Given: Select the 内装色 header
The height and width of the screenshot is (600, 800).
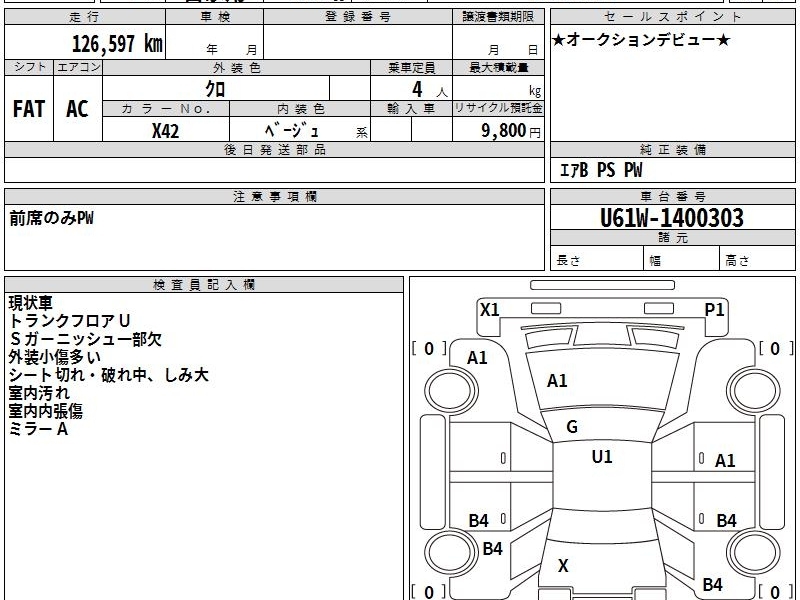Looking at the screenshot, I should coord(300,109).
